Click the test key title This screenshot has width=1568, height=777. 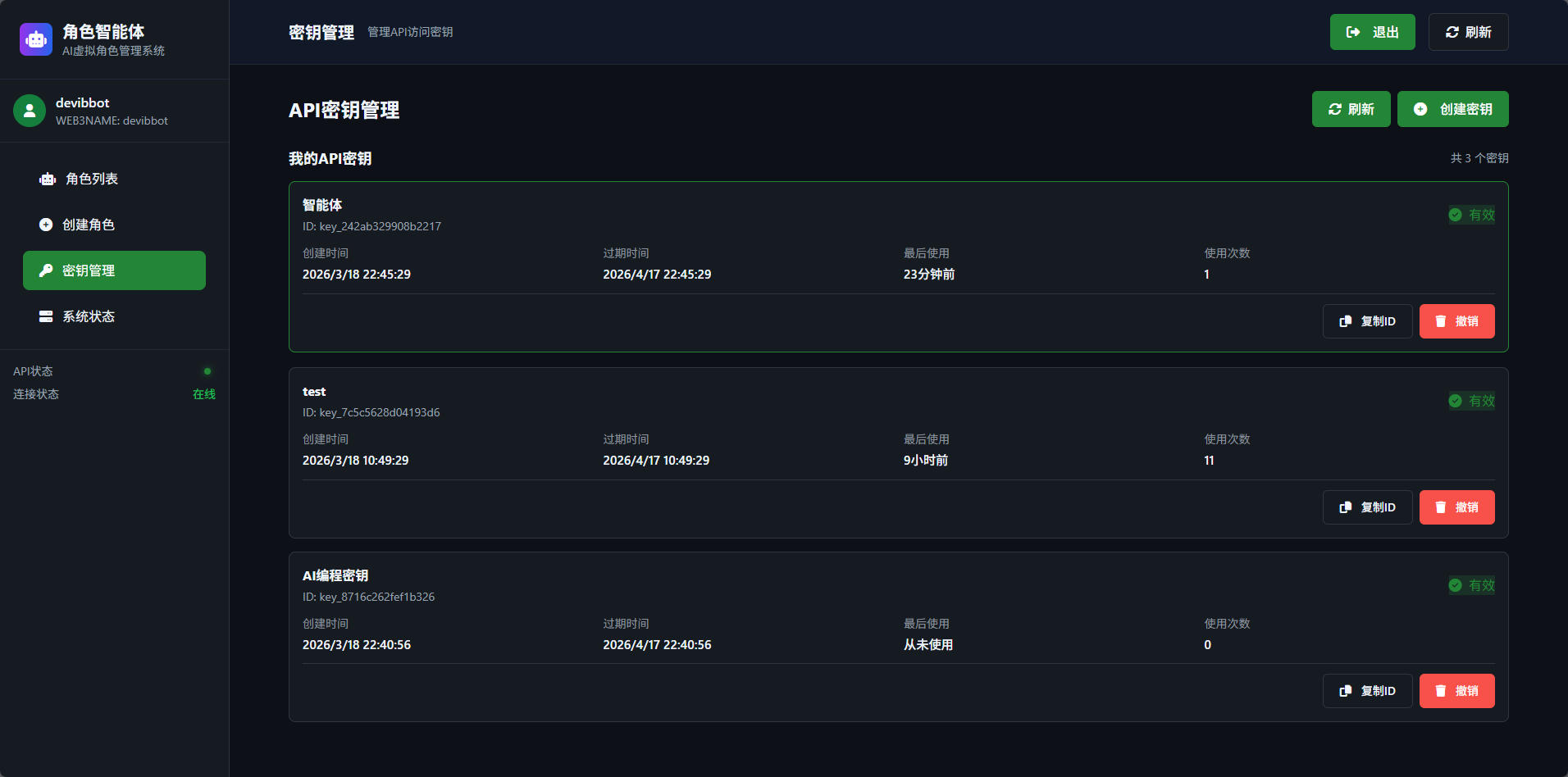(314, 392)
